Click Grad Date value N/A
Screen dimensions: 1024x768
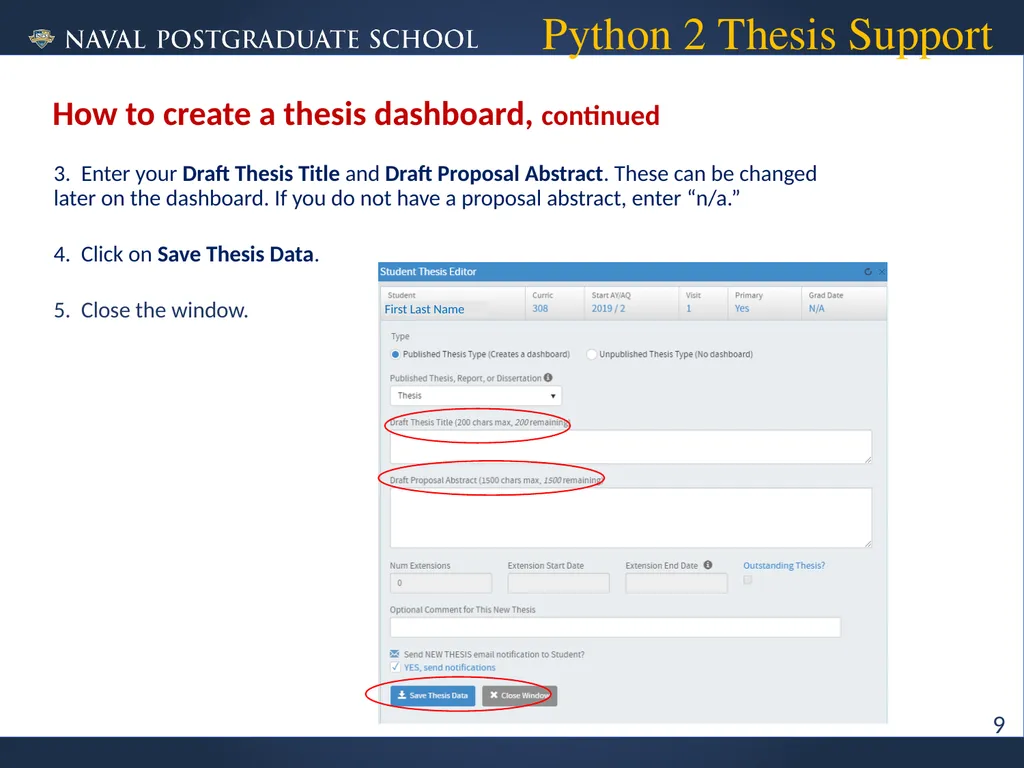[x=816, y=308]
